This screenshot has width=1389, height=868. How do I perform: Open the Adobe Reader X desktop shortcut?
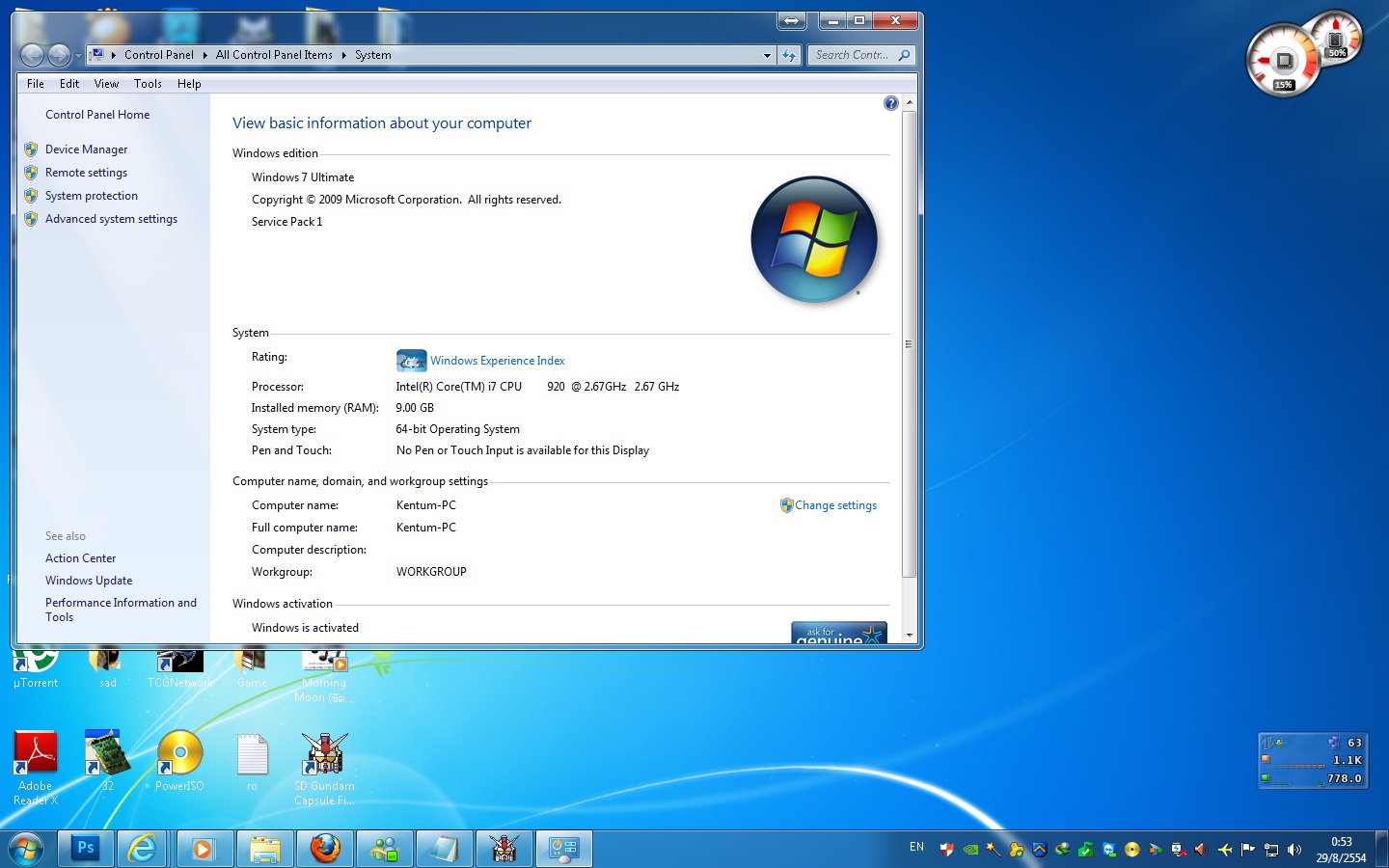tap(36, 768)
